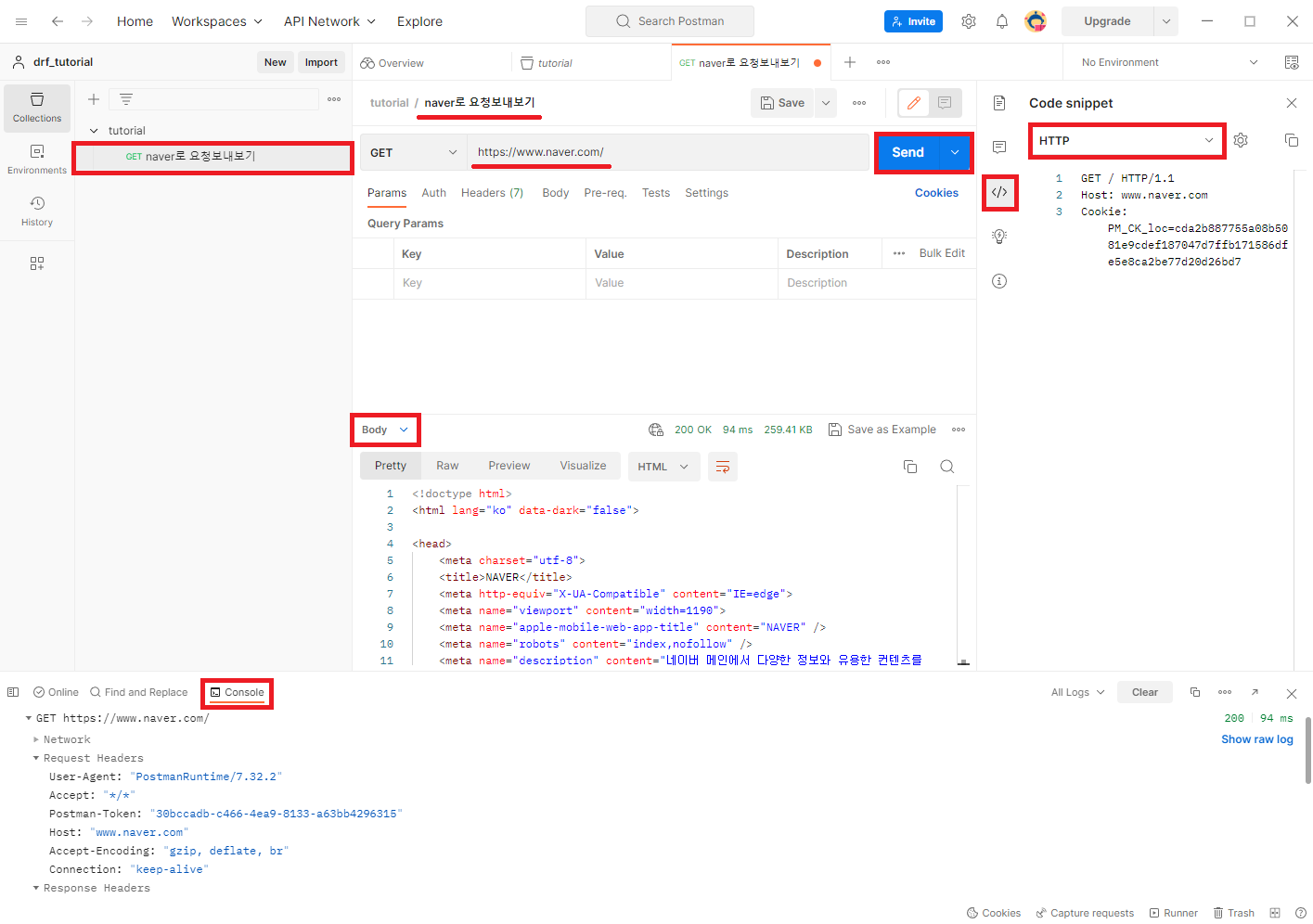The width and height of the screenshot is (1313, 924).
Task: Switch to the Raw response view
Action: tap(447, 466)
